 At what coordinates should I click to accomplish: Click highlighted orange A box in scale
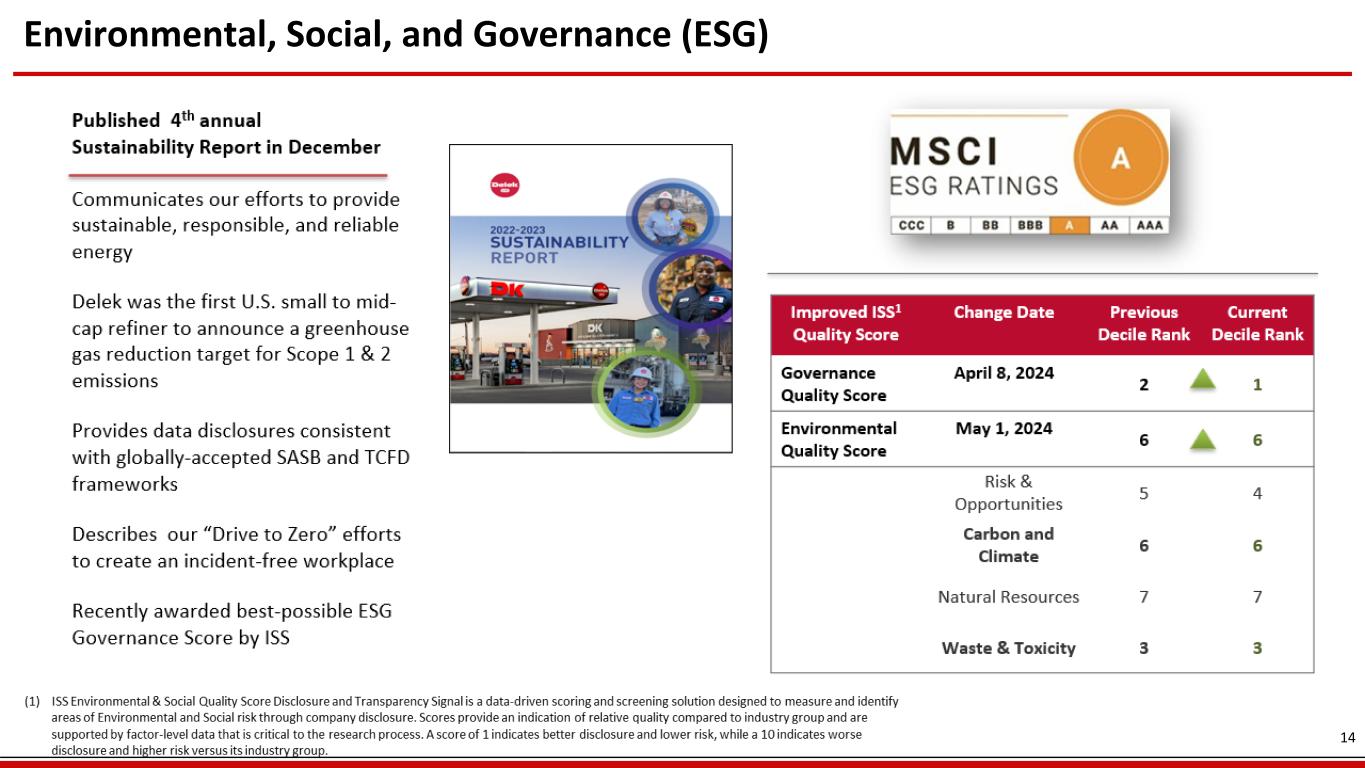pyautogui.click(x=1069, y=225)
